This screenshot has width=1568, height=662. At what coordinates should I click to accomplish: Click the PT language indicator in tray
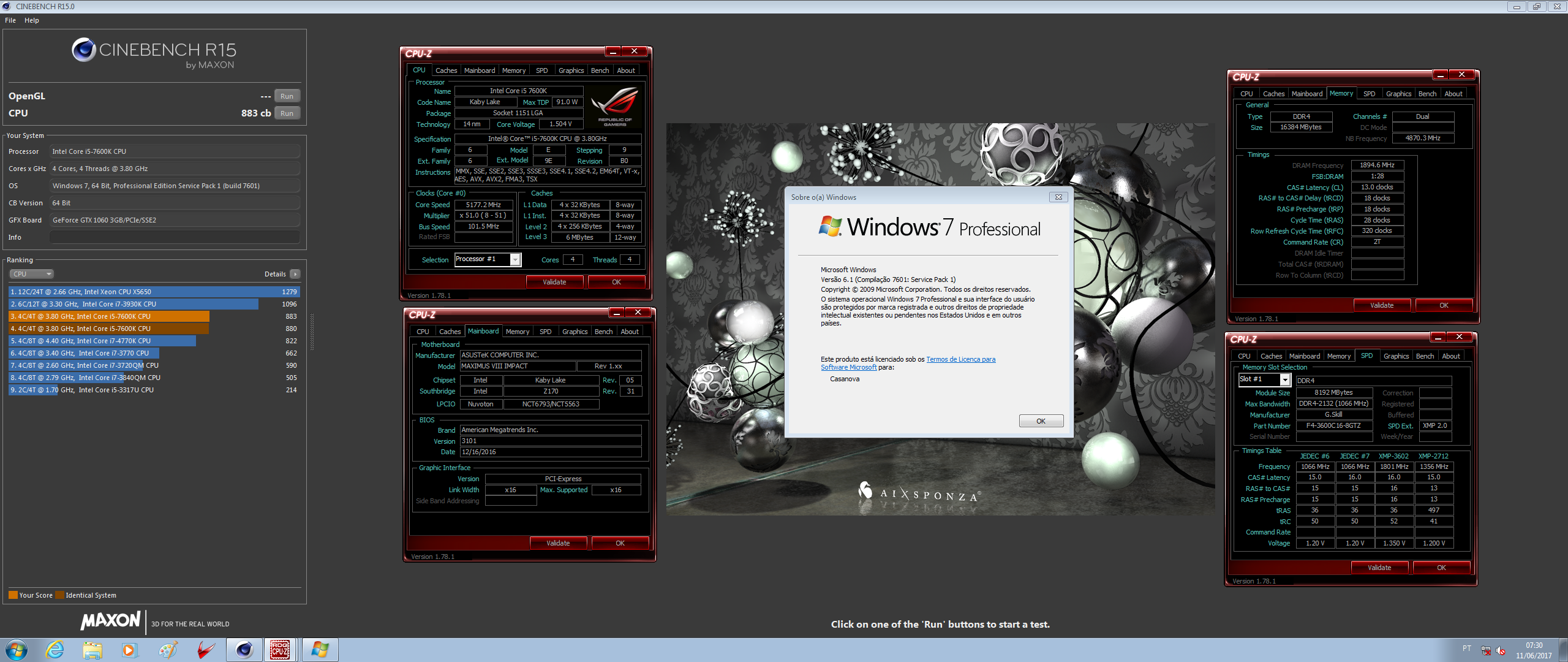tap(1466, 649)
